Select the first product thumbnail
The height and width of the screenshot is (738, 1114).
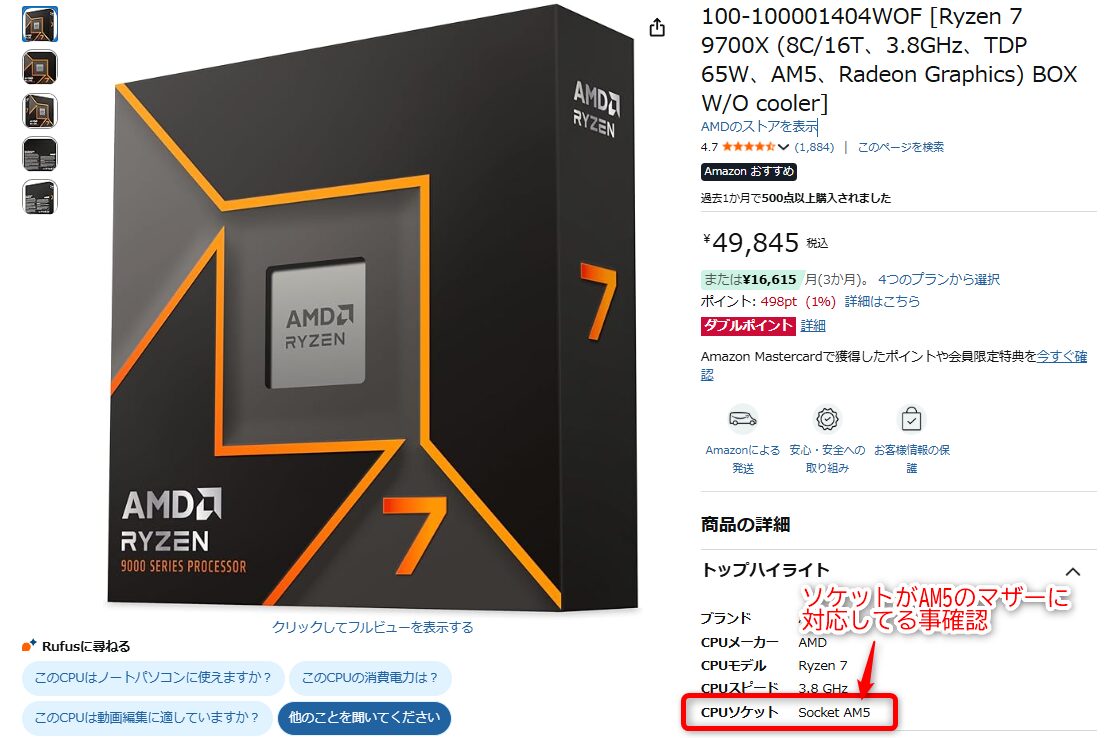click(40, 24)
